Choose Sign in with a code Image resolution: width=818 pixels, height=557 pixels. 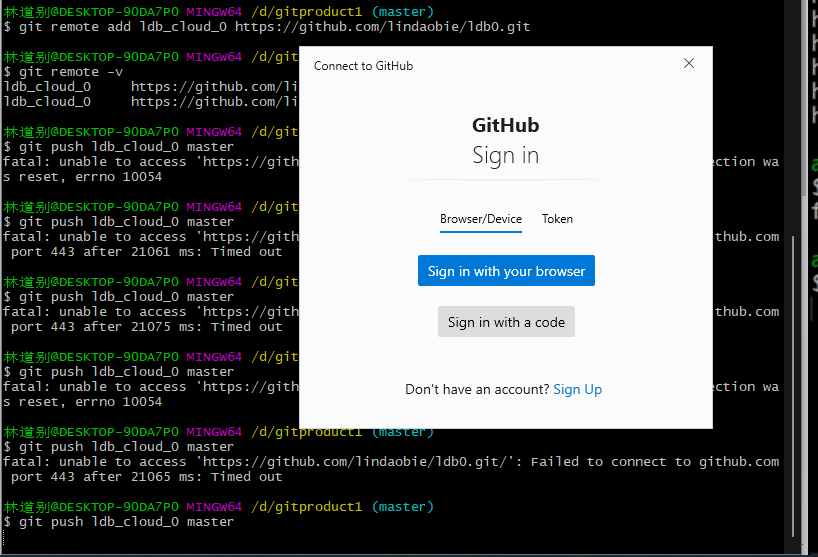coord(506,322)
